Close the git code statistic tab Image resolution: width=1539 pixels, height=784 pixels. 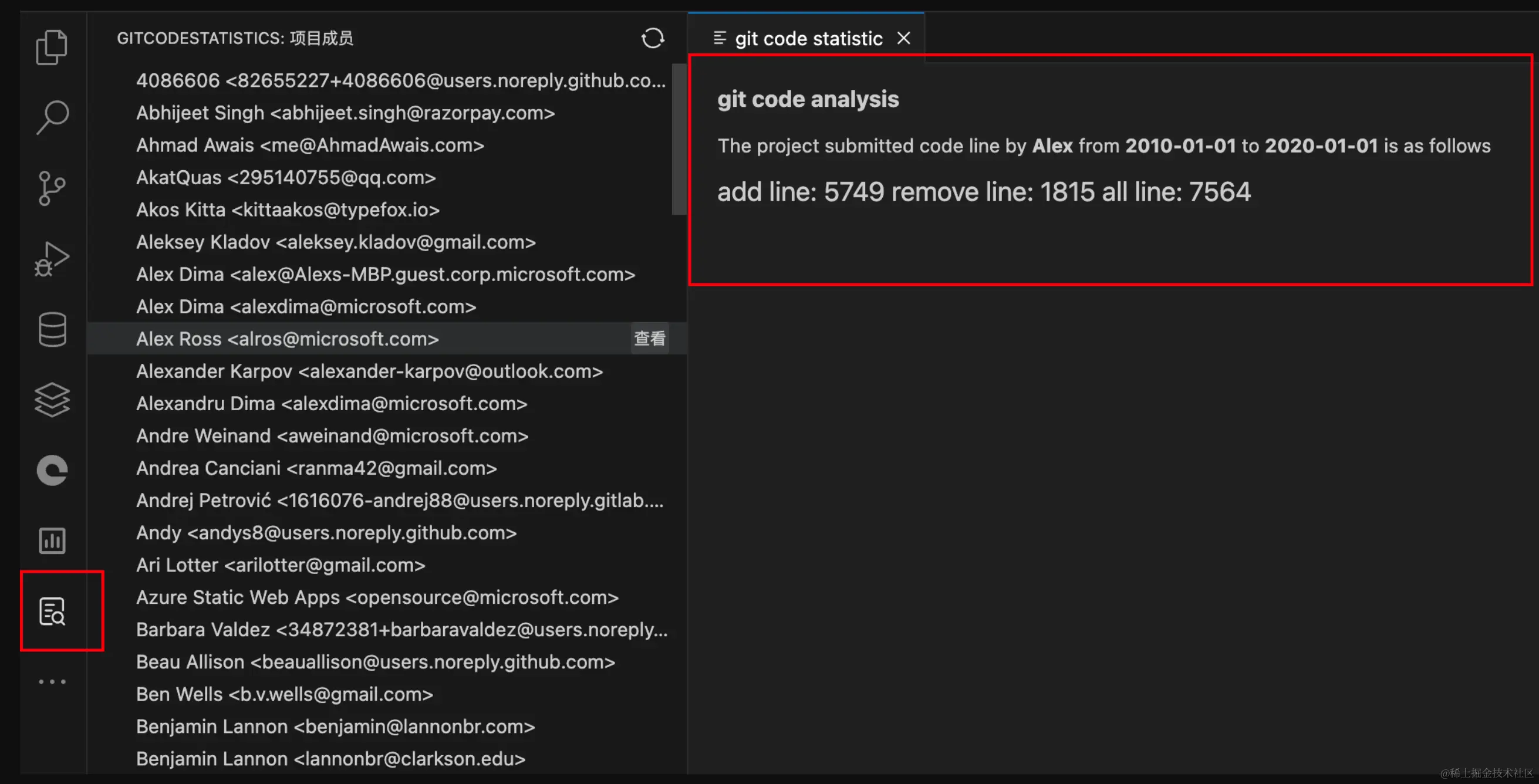tap(903, 38)
